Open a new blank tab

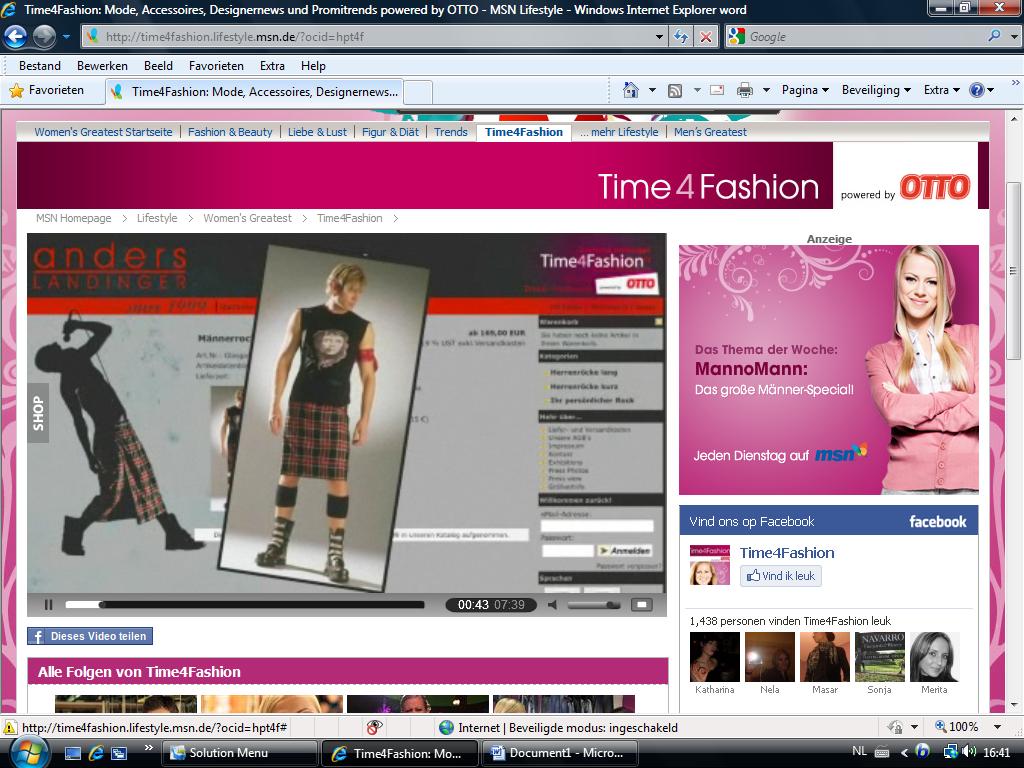tap(419, 92)
